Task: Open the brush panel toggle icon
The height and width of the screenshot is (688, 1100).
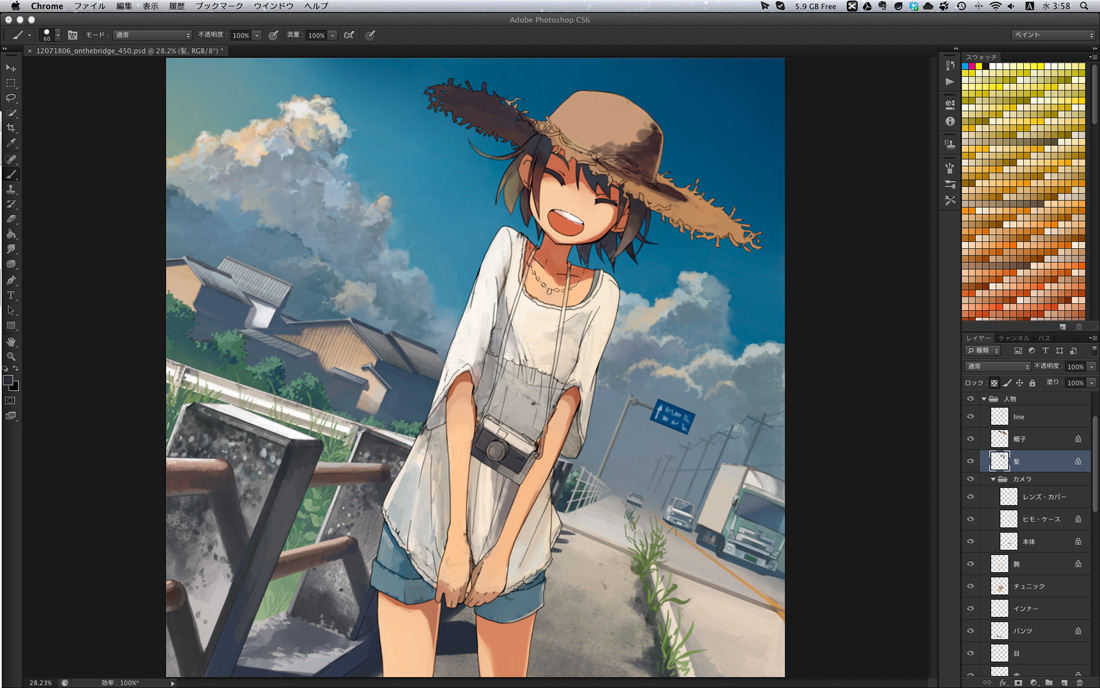Action: click(72, 34)
